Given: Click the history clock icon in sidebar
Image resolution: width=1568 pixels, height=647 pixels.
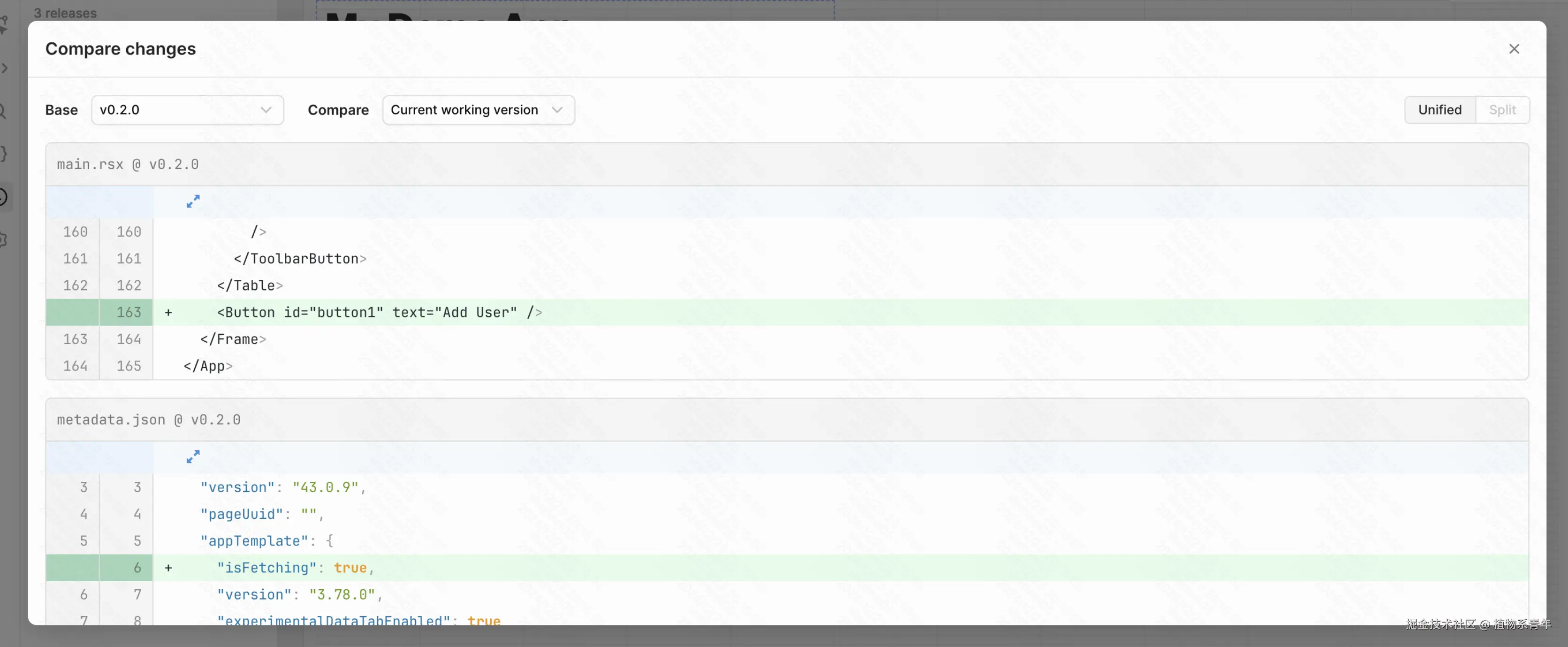Looking at the screenshot, I should point(3,197).
